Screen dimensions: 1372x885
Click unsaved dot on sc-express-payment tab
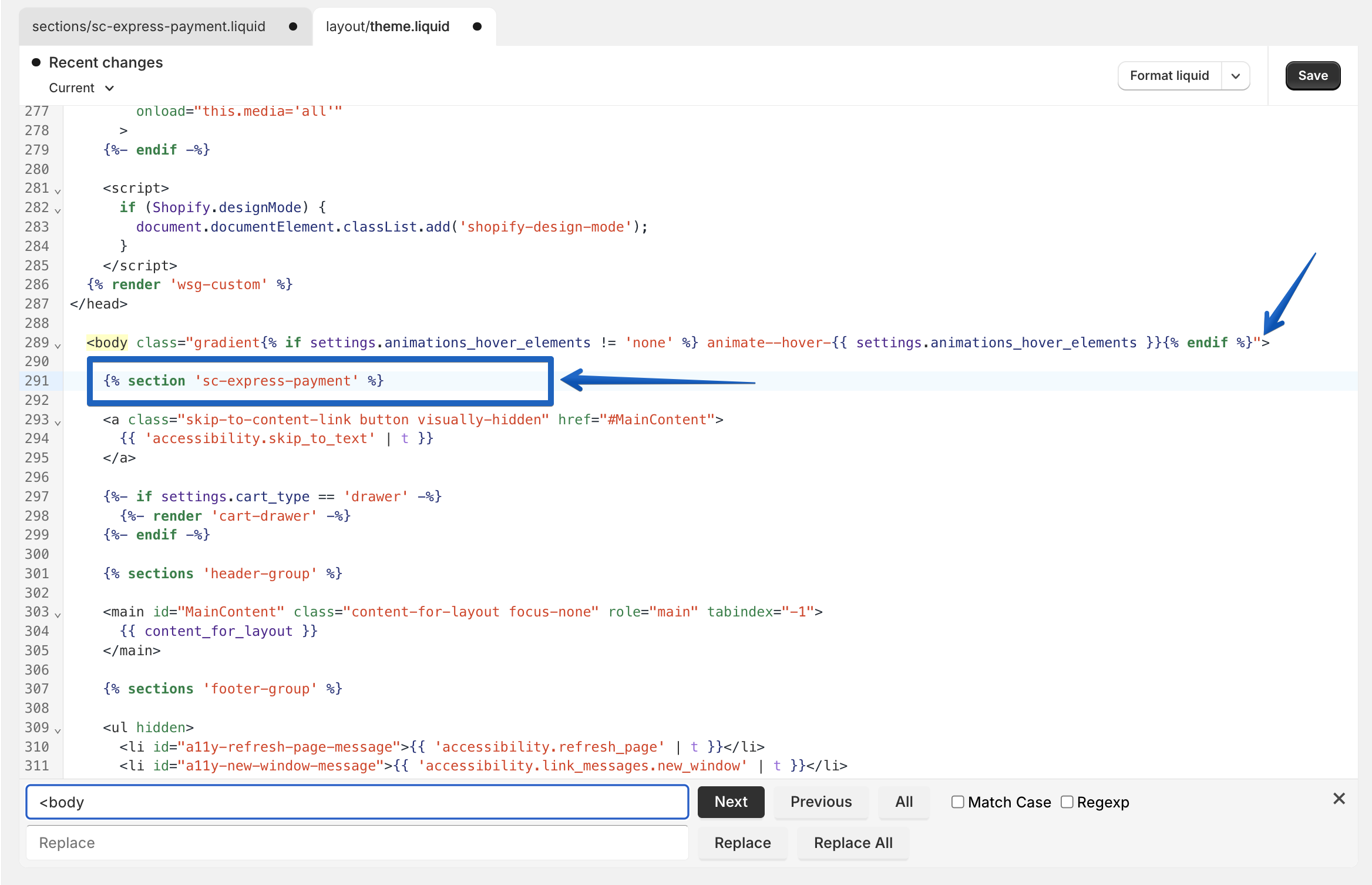point(293,26)
